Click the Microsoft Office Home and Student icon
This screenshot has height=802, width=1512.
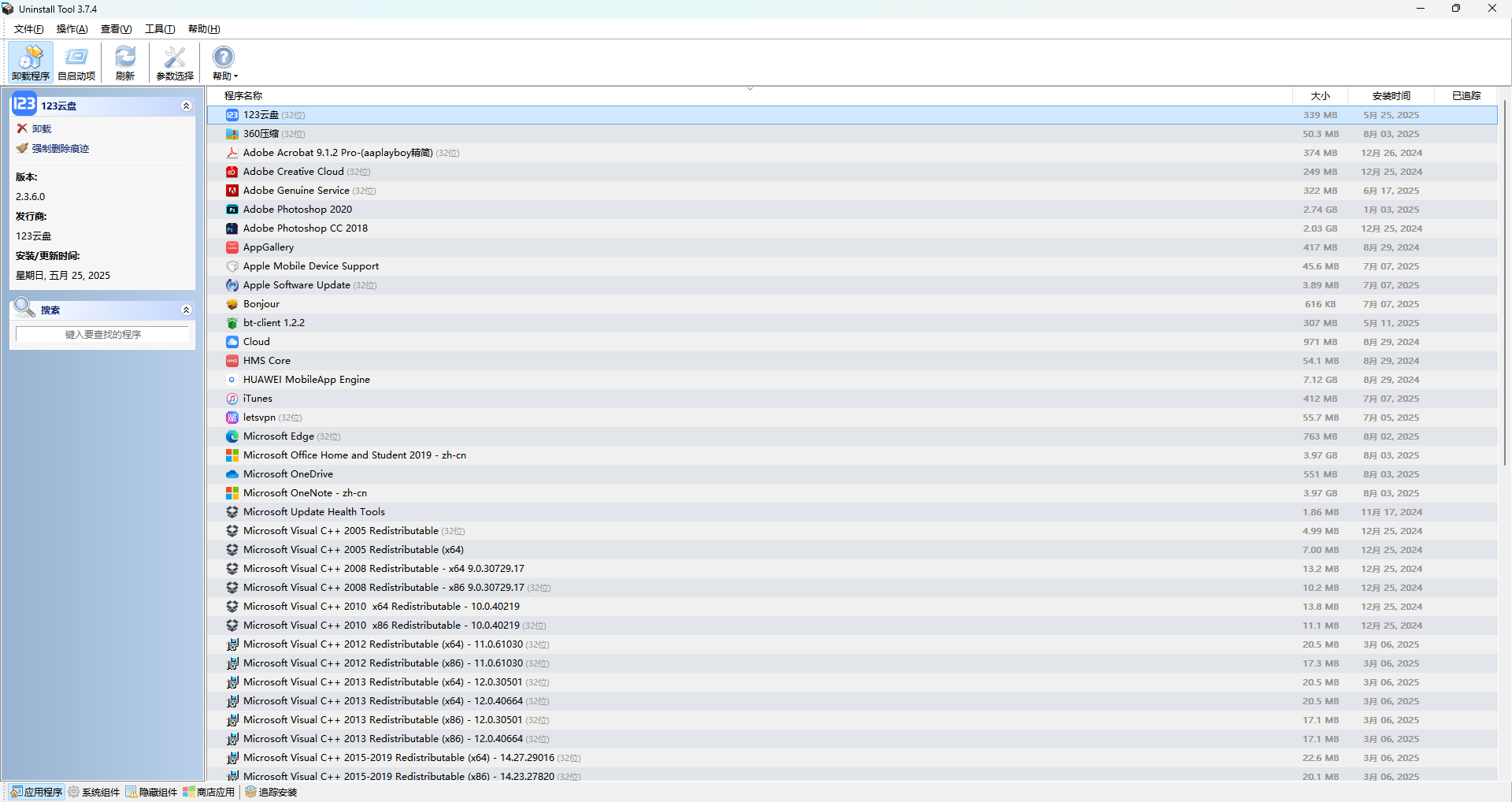tap(232, 455)
